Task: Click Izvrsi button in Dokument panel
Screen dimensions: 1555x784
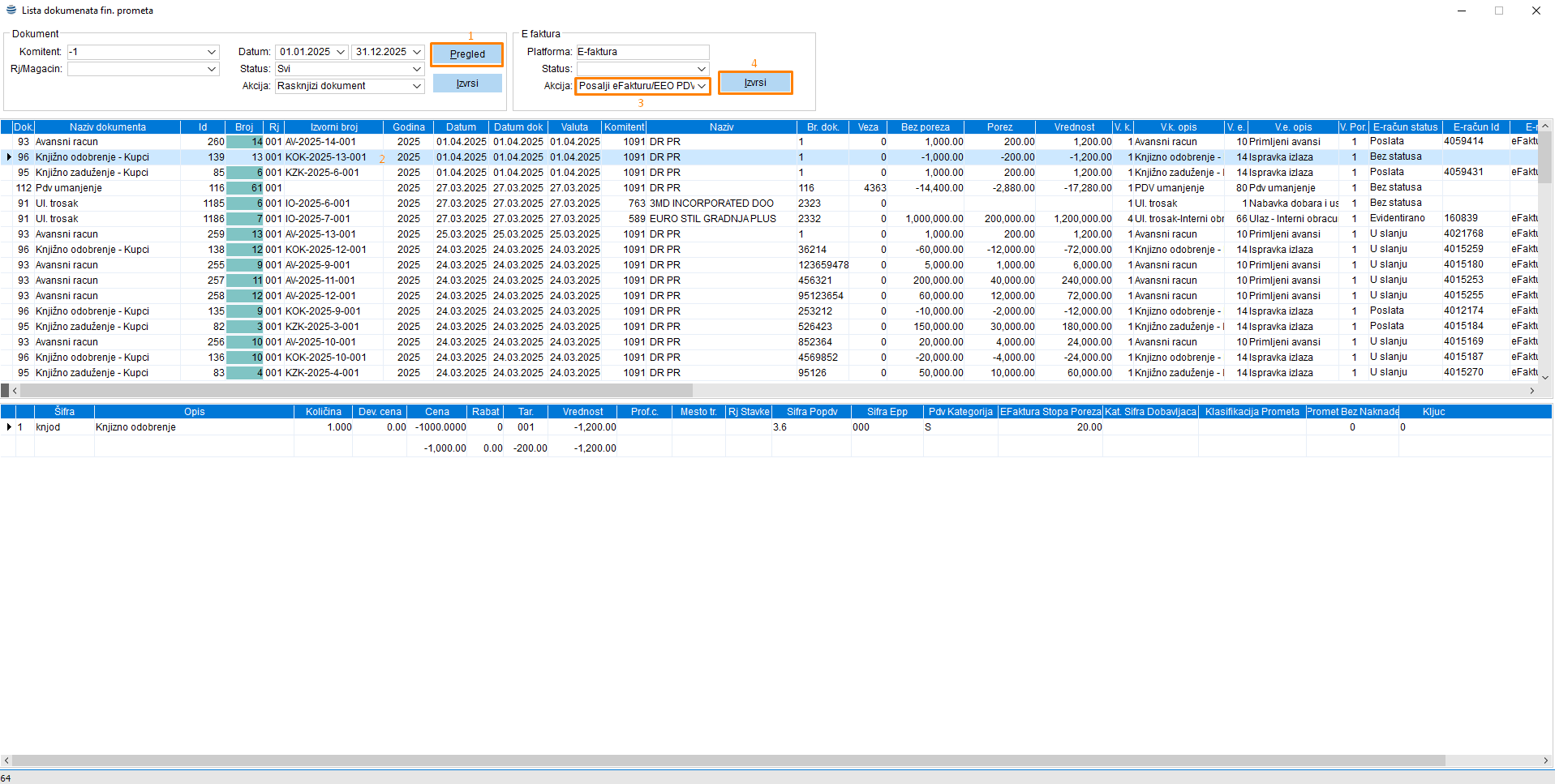Action: [x=467, y=84]
